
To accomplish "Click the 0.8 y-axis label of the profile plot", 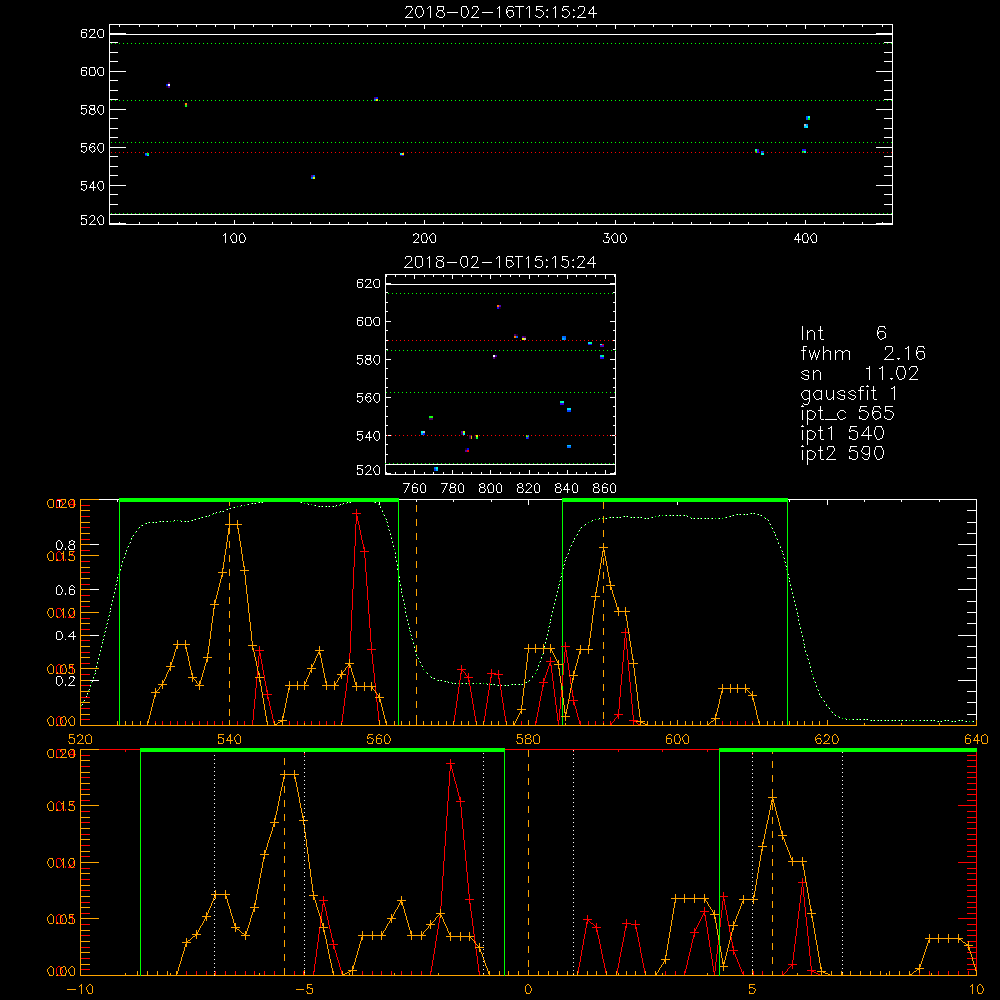I will pyautogui.click(x=66, y=545).
